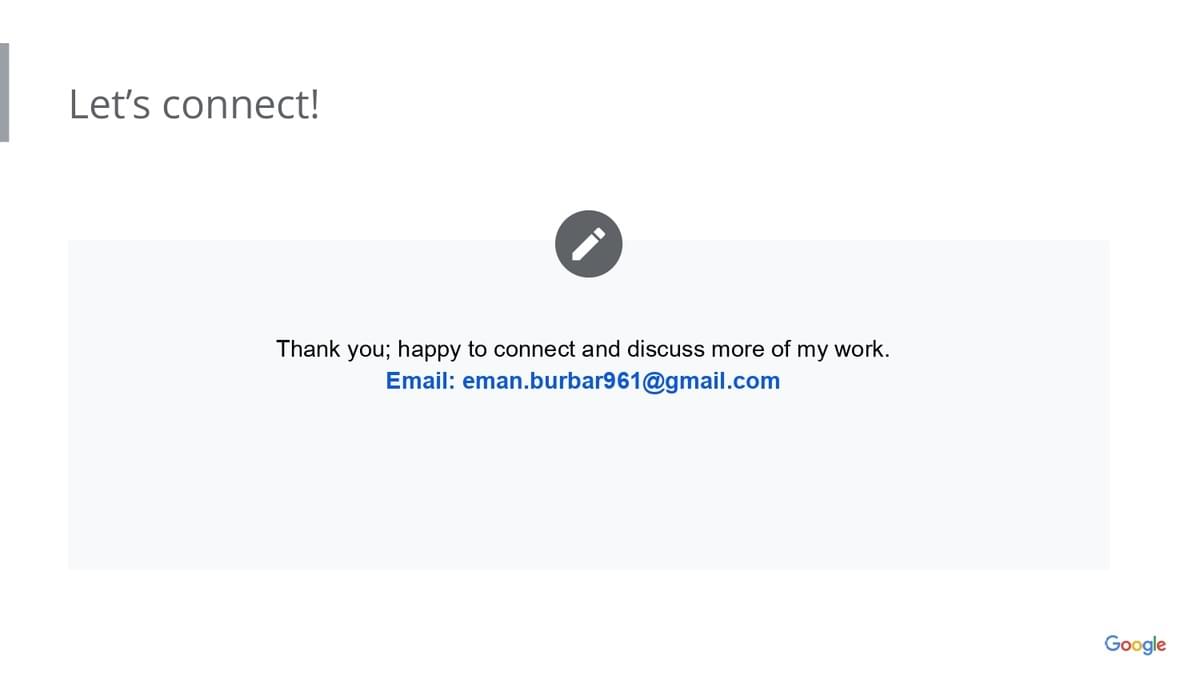
Task: Click the blue "Email:" label
Action: click(420, 381)
